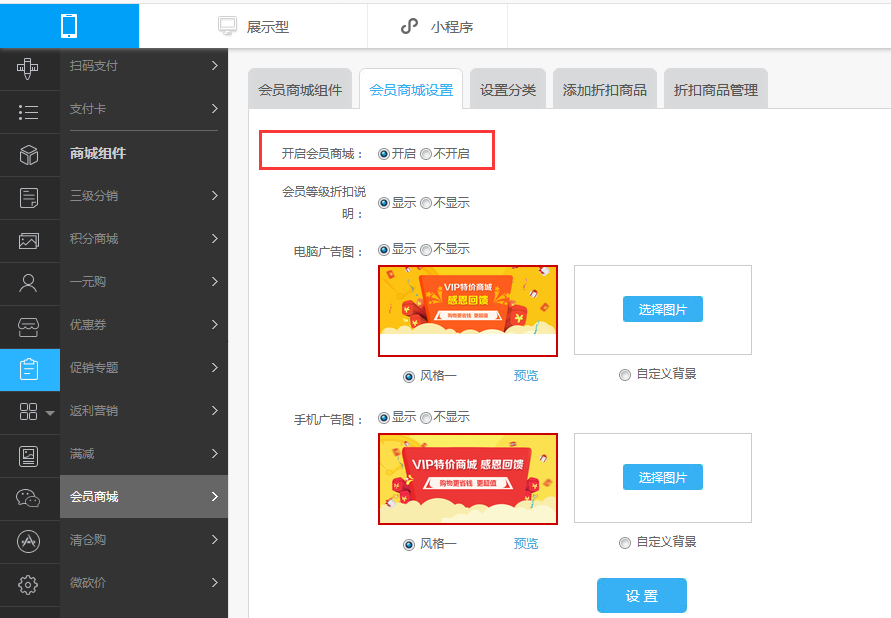The width and height of the screenshot is (891, 618).
Task: Select the highlighted clipboard sidebar icon
Action: pyautogui.click(x=29, y=369)
